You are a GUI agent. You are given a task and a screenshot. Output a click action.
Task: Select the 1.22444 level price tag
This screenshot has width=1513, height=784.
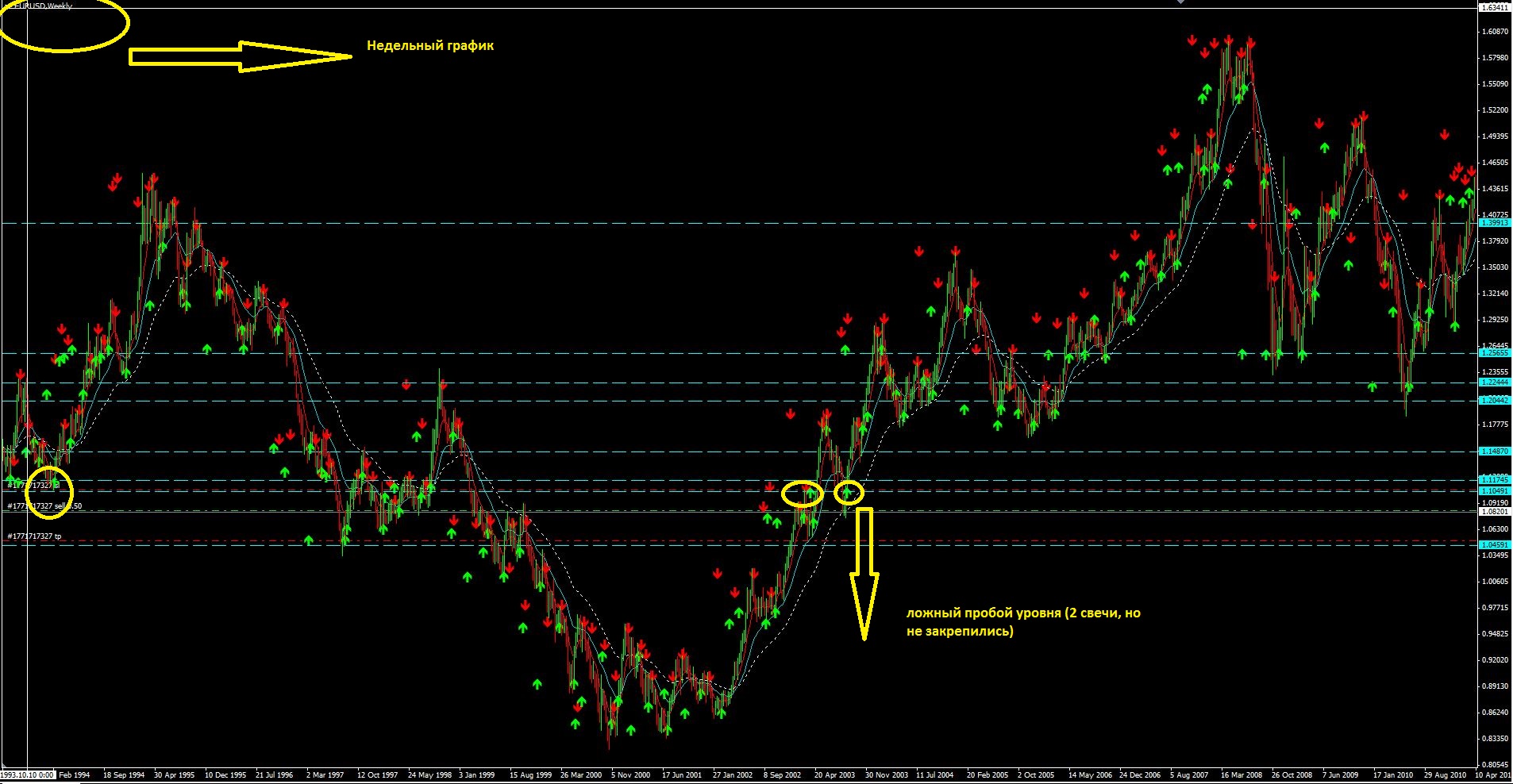(1495, 382)
